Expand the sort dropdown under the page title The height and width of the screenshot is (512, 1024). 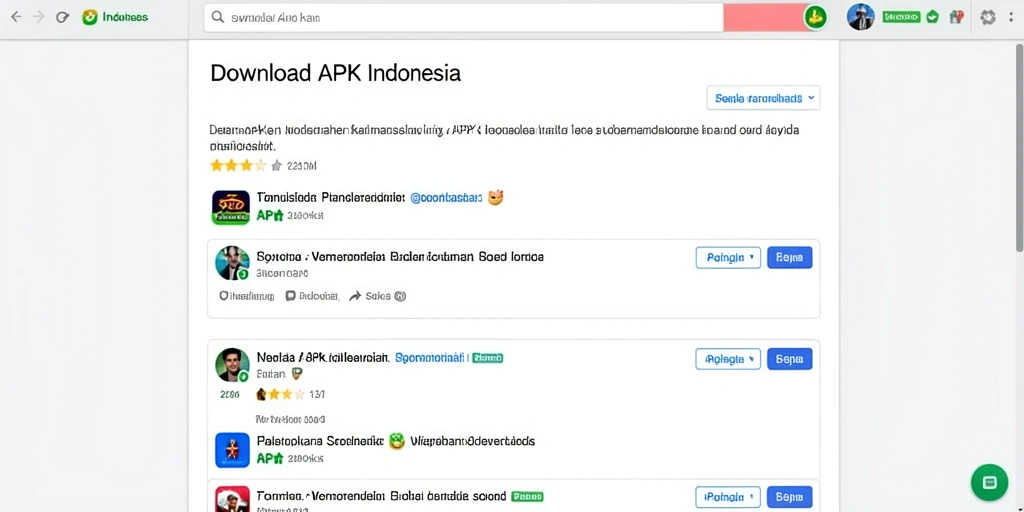coord(763,98)
